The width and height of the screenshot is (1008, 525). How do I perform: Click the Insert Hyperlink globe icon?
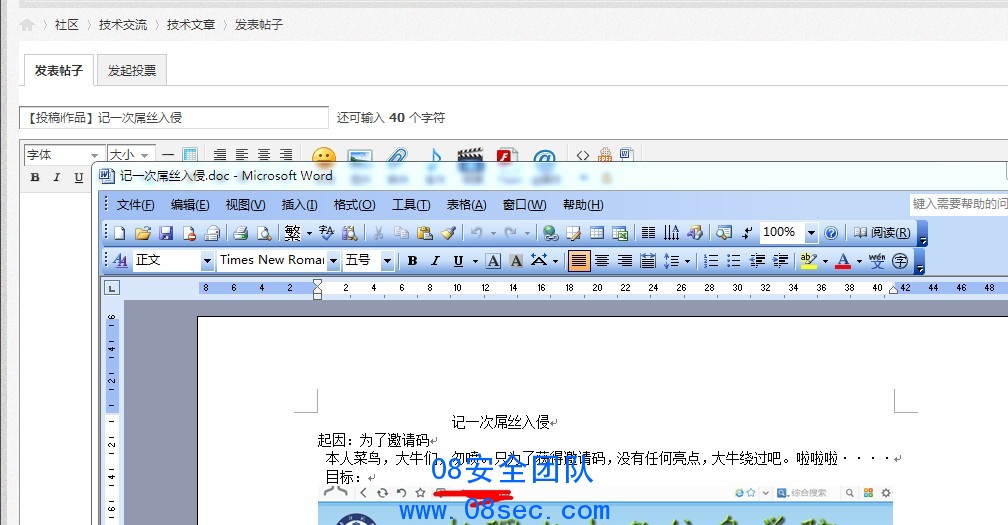click(550, 233)
